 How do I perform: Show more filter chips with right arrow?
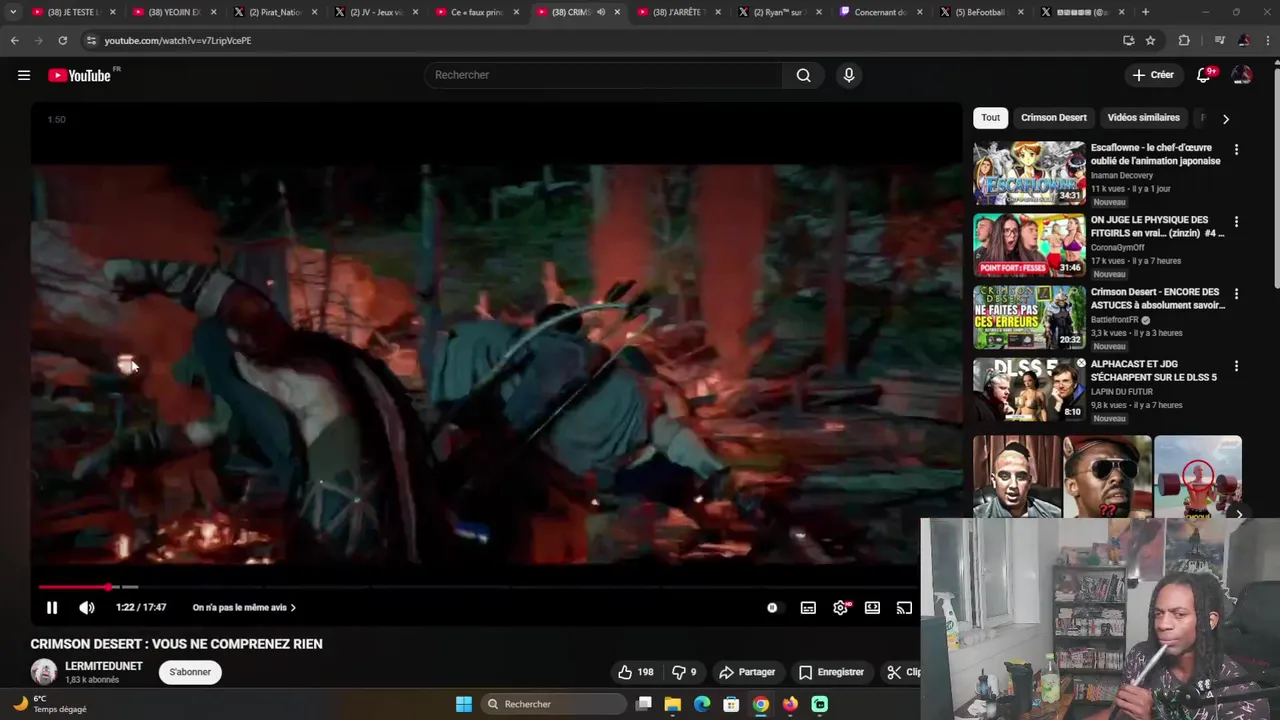click(1226, 119)
